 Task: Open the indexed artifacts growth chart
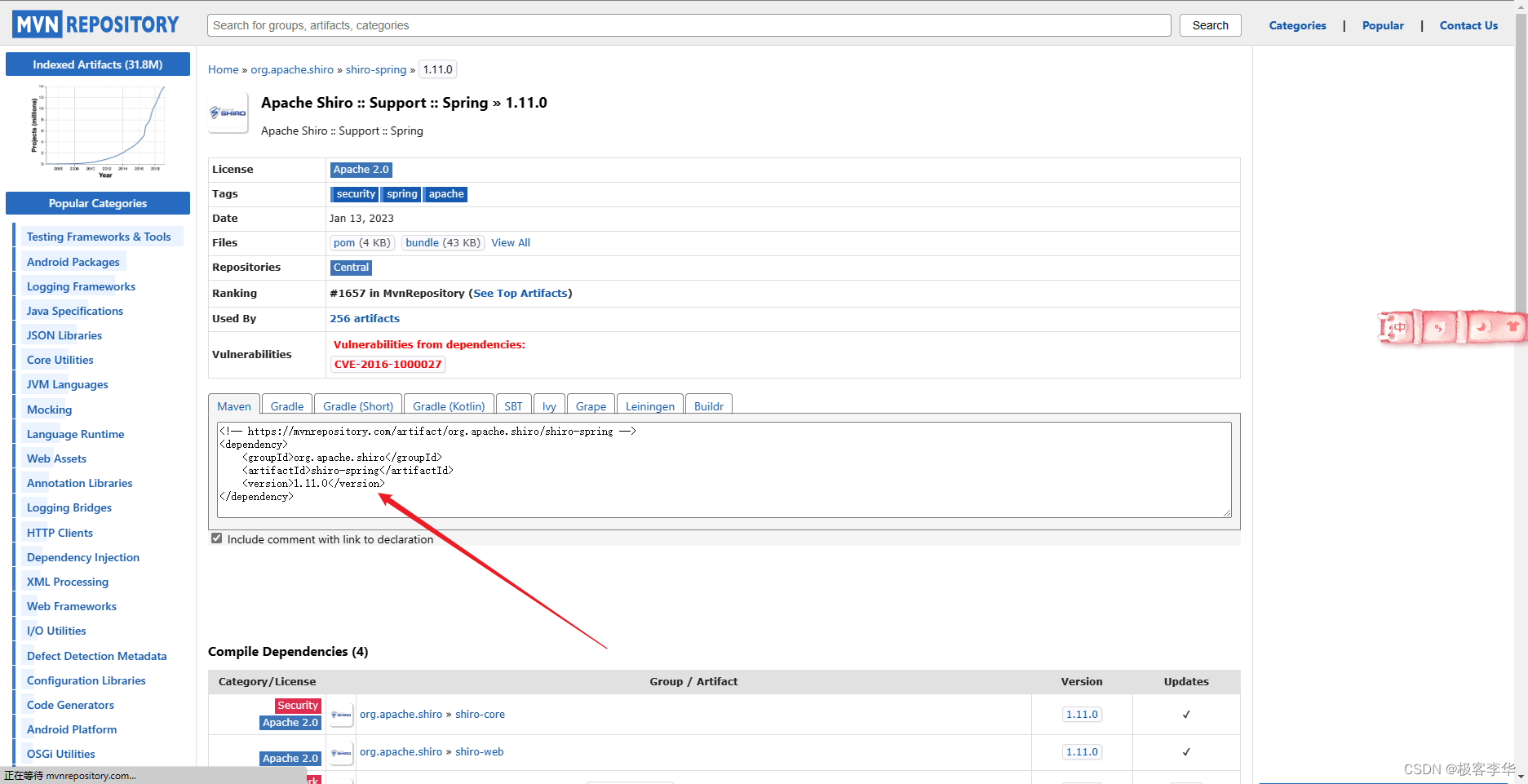[x=98, y=131]
